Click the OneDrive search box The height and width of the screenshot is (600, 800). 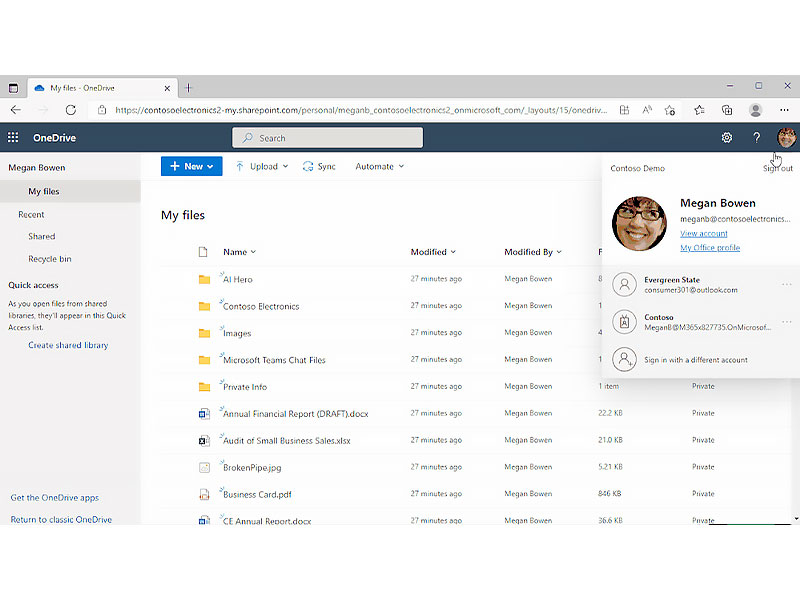(327, 138)
